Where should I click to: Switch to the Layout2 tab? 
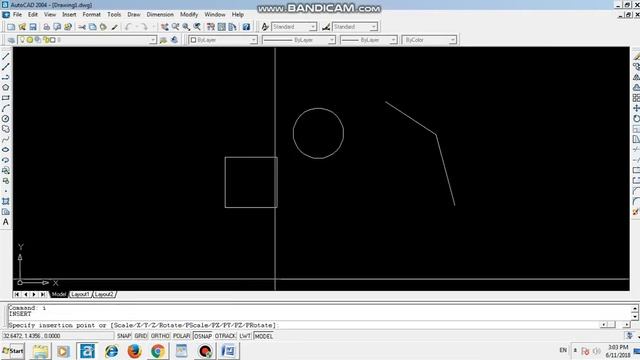104,294
